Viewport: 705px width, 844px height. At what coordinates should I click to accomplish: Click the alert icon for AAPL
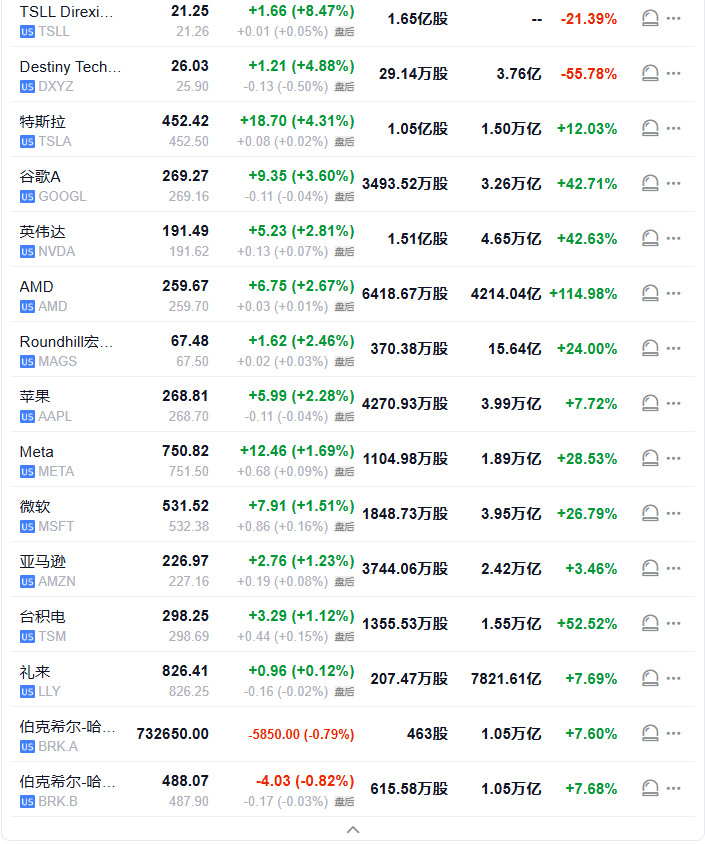click(x=650, y=404)
